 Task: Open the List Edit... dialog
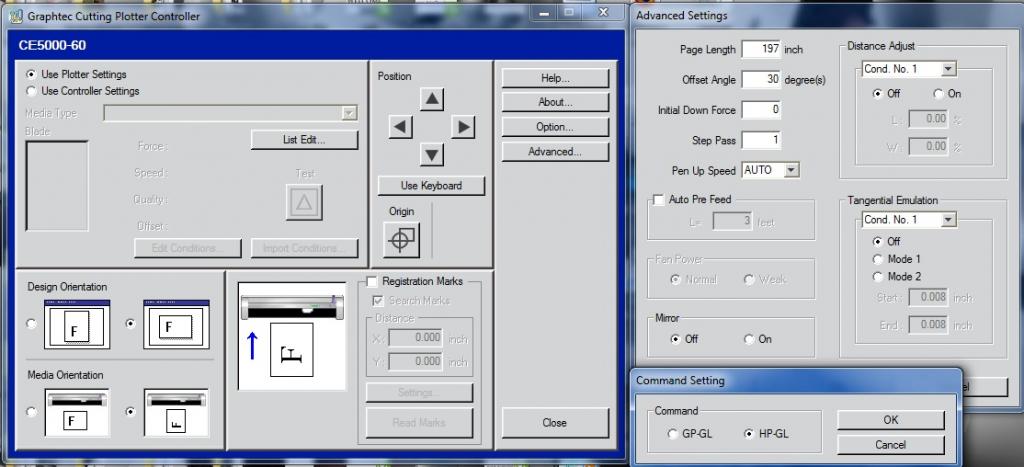[303, 140]
